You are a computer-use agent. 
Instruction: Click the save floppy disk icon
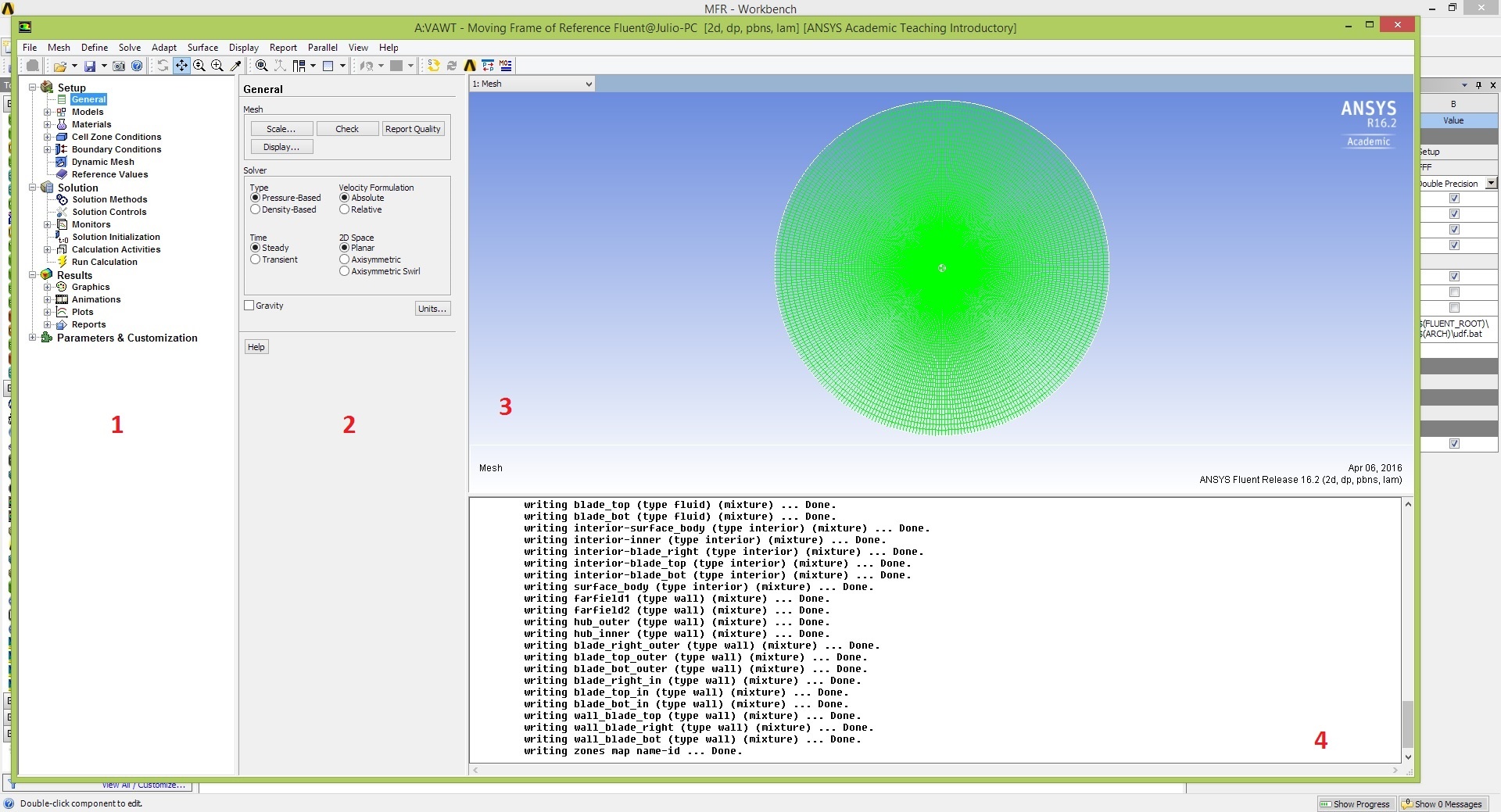coord(90,66)
